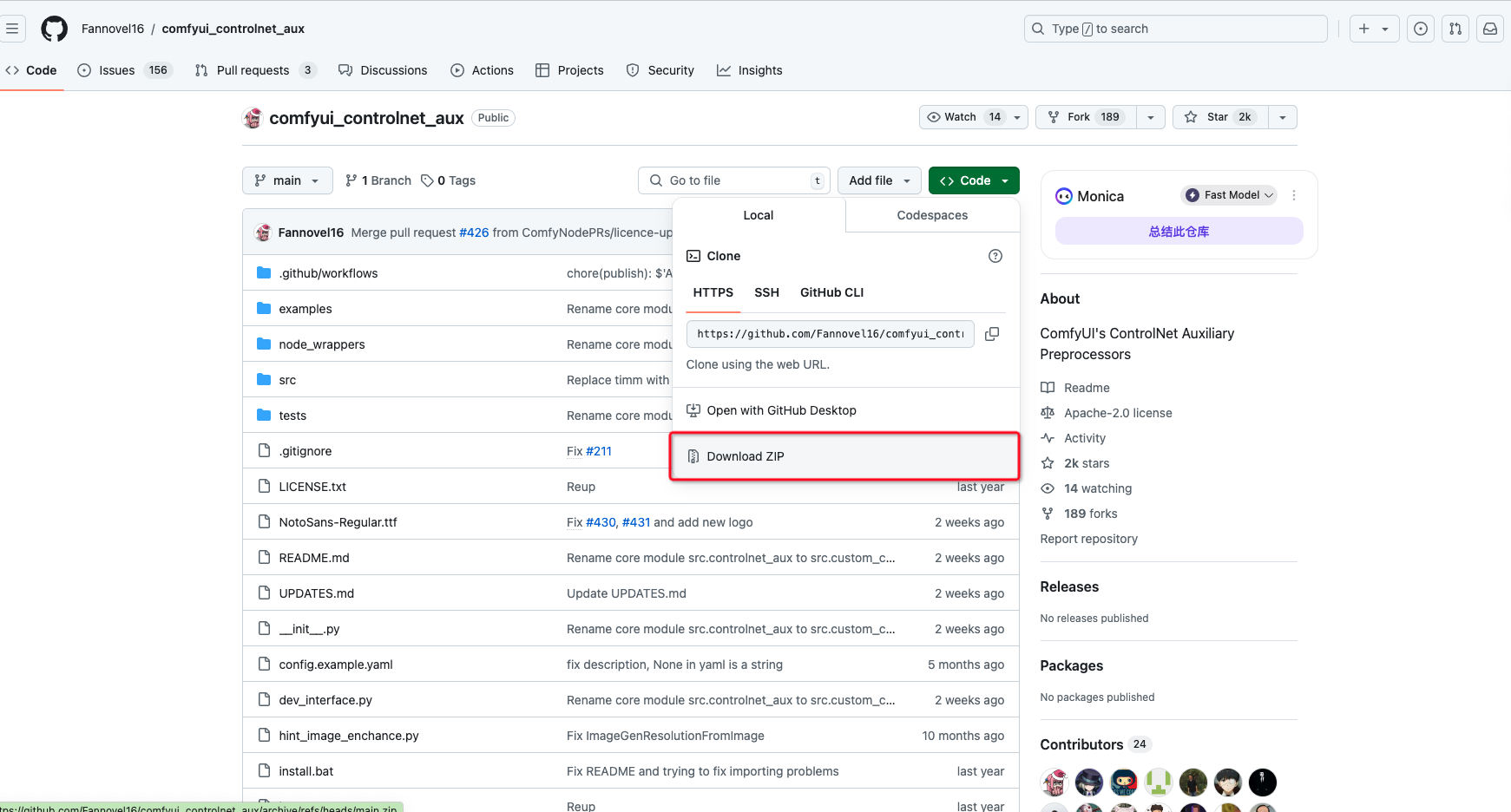
Task: Toggle the green Code dropdown button
Action: tap(974, 180)
